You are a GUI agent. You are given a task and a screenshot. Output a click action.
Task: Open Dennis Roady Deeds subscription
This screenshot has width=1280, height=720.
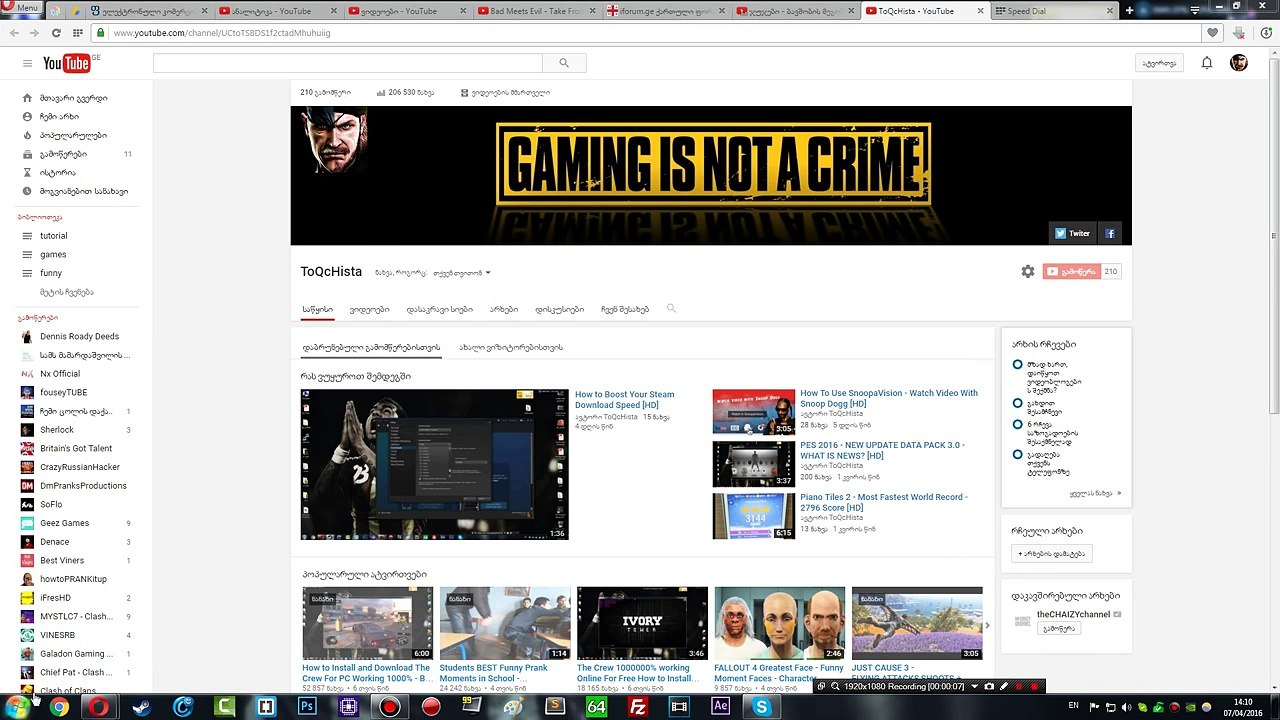click(x=79, y=336)
